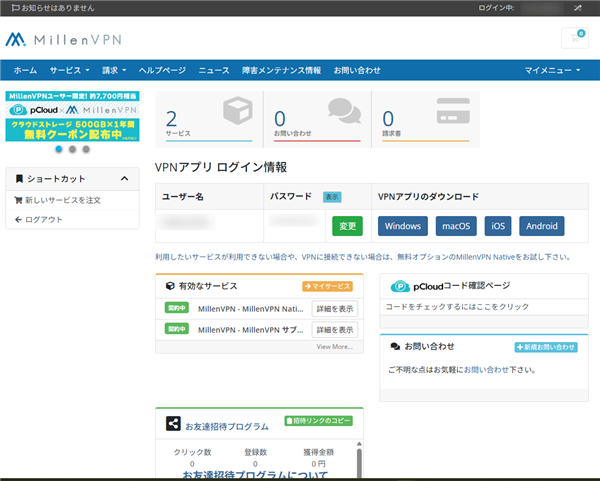Click the pCloud coupon banner
Viewport: 600px width, 481px height.
click(72, 116)
